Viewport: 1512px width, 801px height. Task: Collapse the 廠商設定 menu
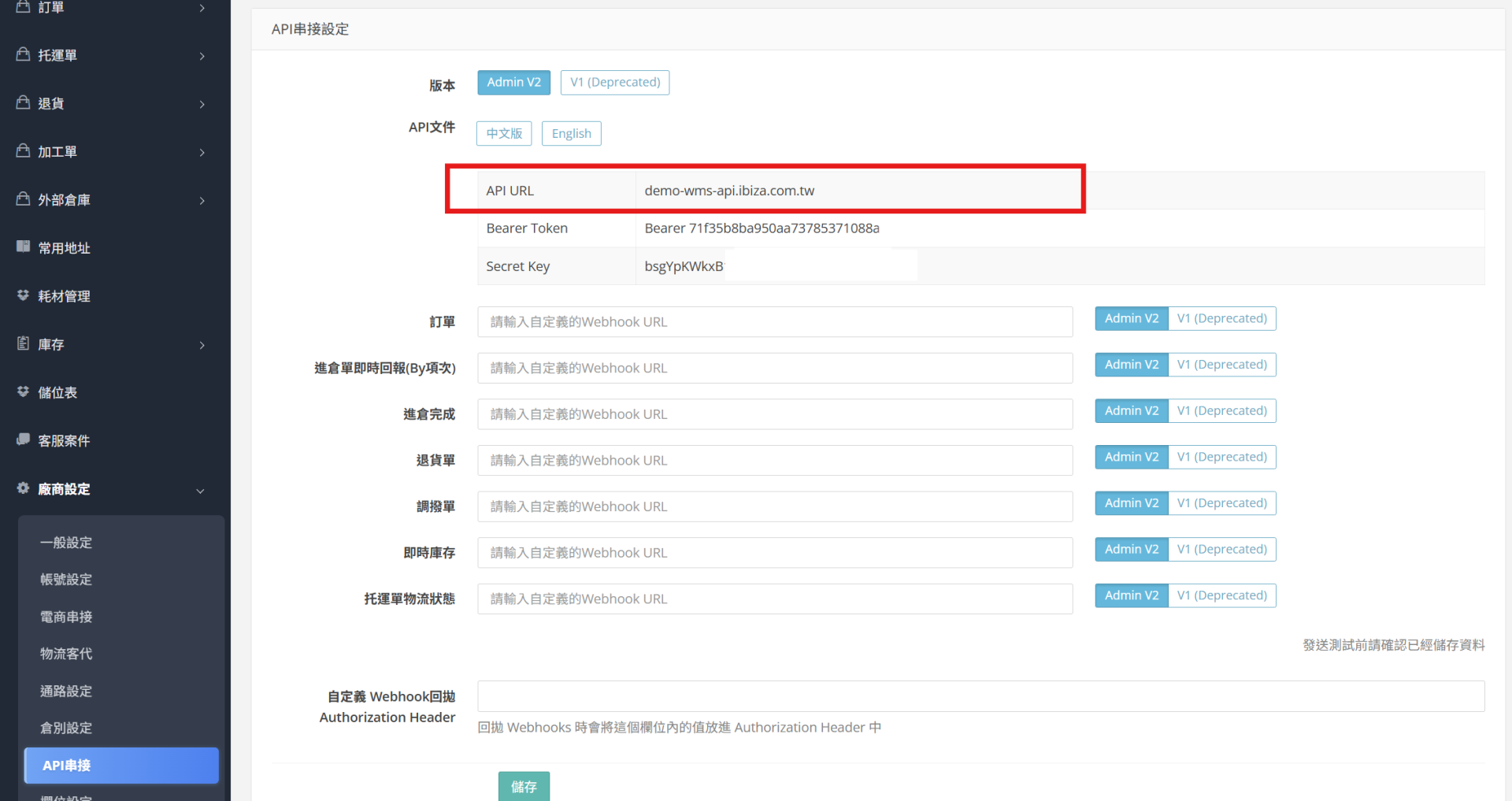pyautogui.click(x=200, y=491)
